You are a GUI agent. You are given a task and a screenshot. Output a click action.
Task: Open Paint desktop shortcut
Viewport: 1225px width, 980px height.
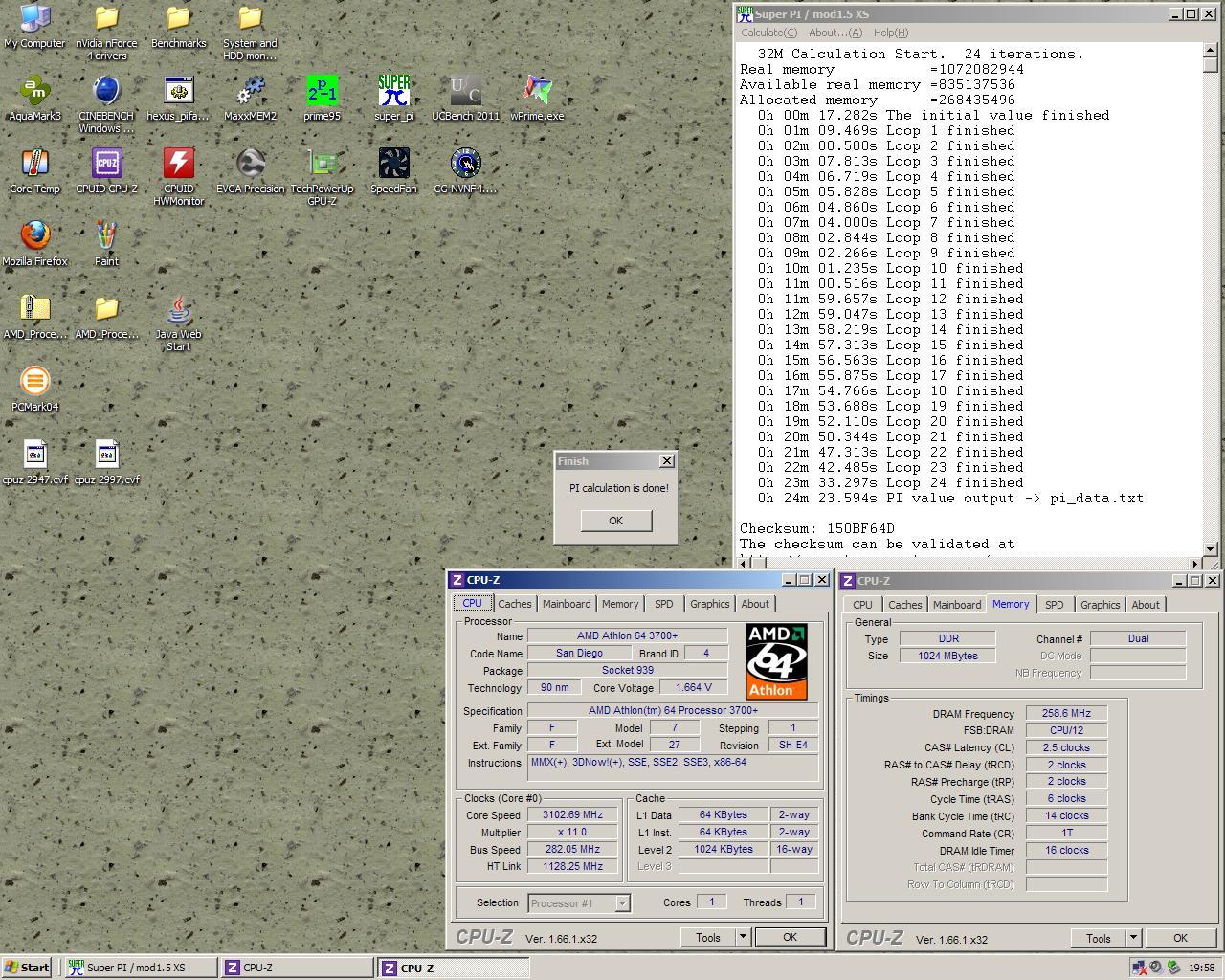coord(106,244)
